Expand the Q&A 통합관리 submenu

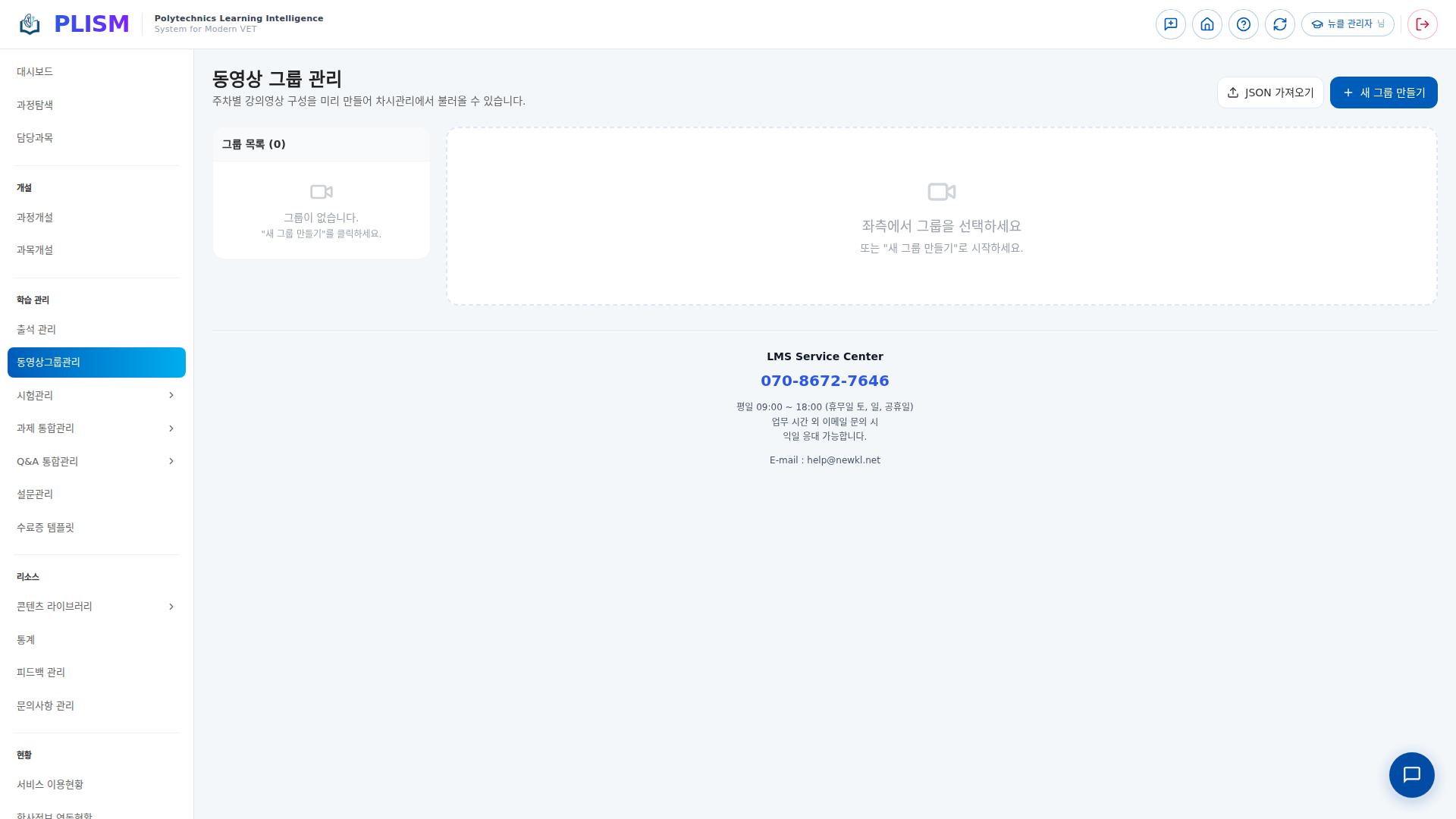click(x=96, y=461)
